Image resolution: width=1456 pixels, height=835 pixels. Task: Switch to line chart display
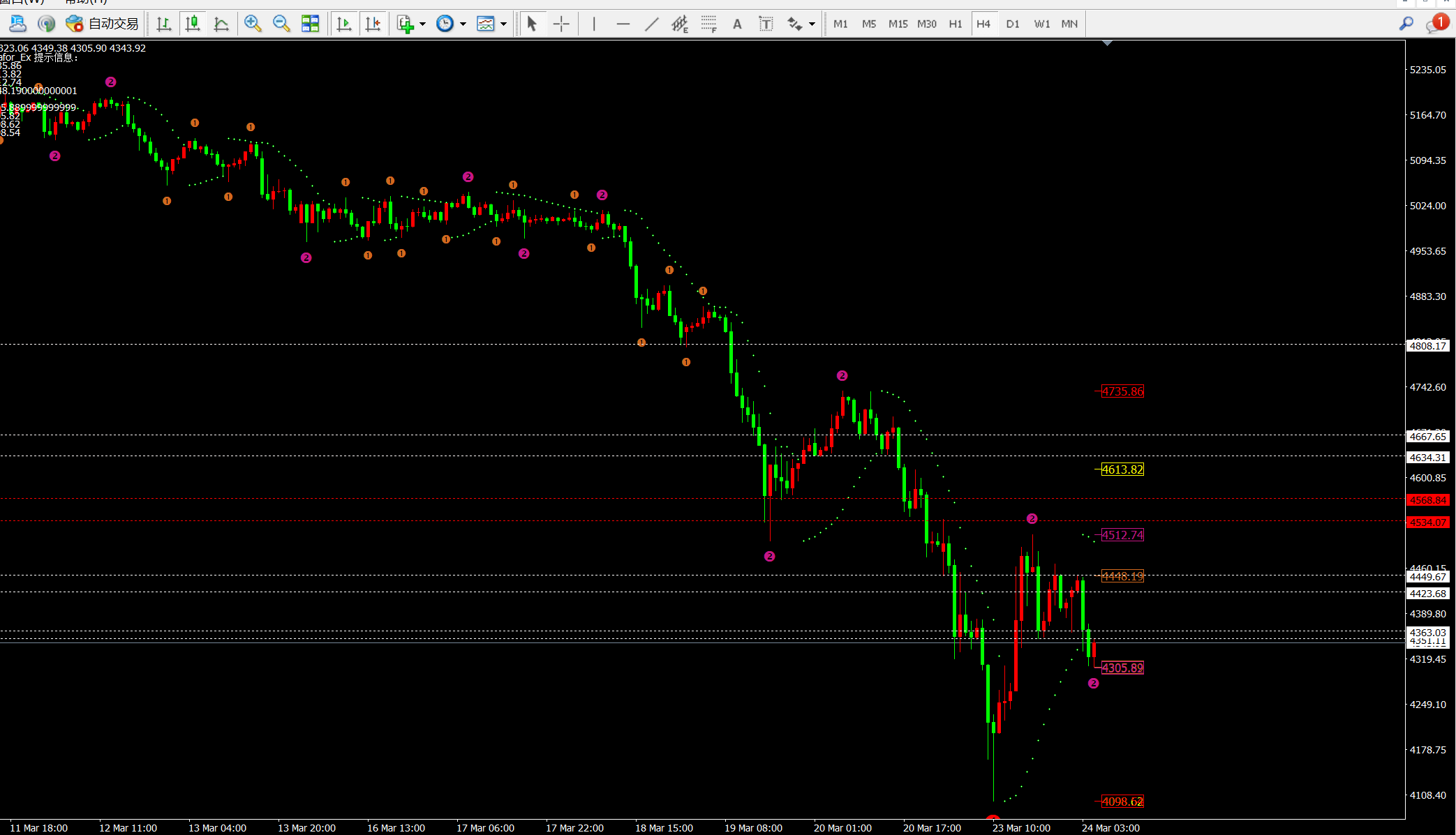click(221, 24)
